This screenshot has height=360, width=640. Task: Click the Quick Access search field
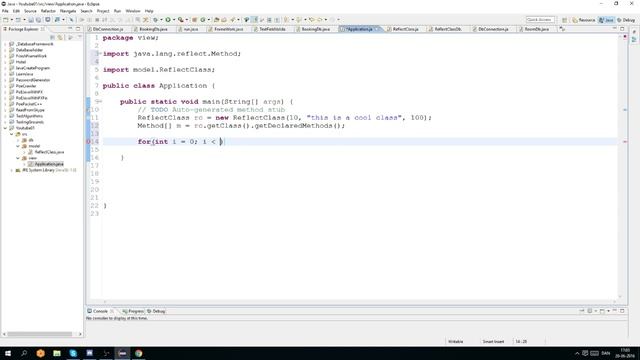[540, 20]
